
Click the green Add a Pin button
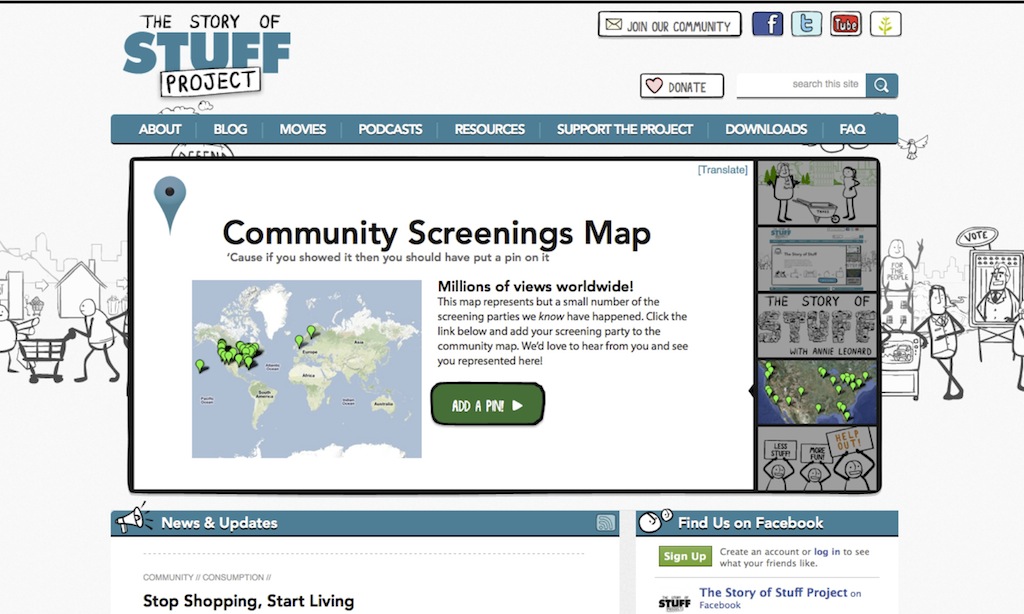click(x=487, y=405)
